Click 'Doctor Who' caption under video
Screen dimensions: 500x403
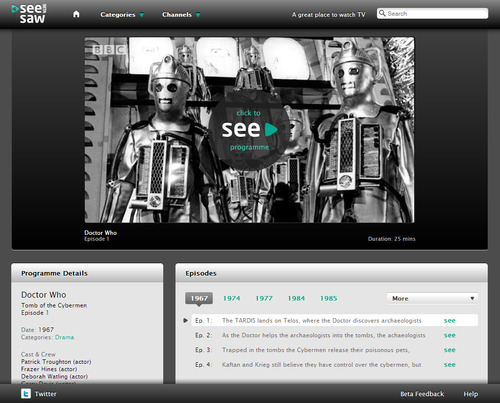coord(100,233)
